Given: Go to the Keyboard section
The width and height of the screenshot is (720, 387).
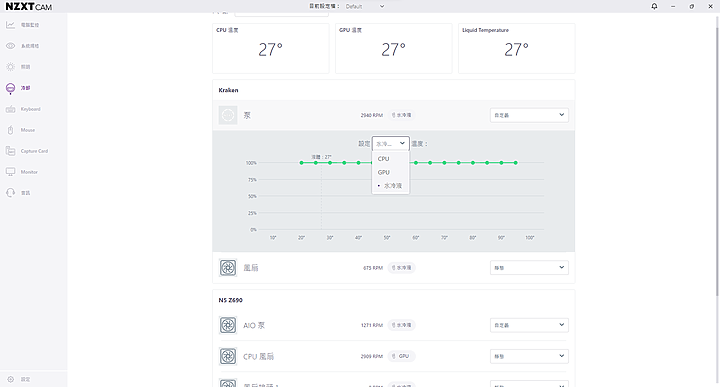Looking at the screenshot, I should tap(23, 109).
